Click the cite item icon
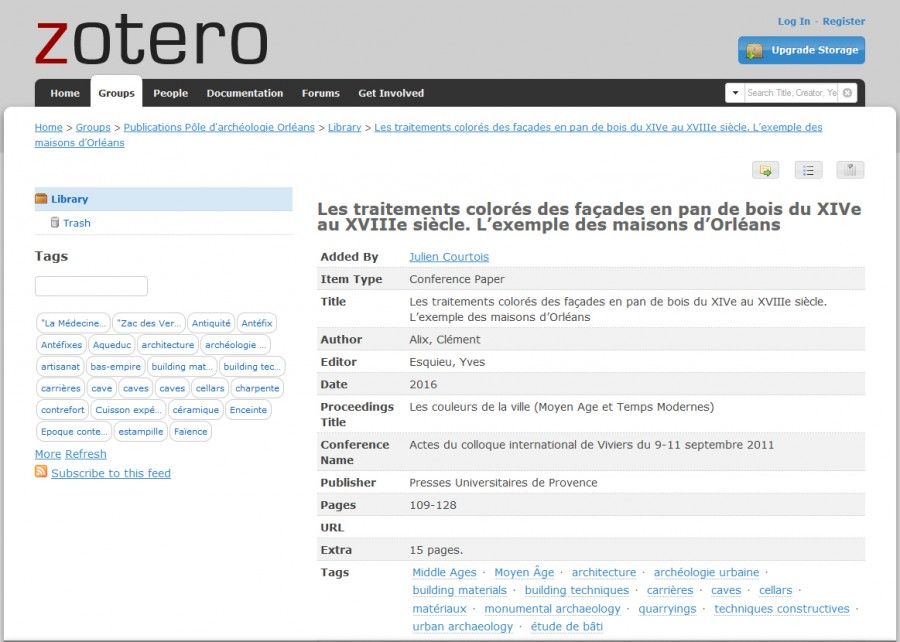 pyautogui.click(x=849, y=170)
